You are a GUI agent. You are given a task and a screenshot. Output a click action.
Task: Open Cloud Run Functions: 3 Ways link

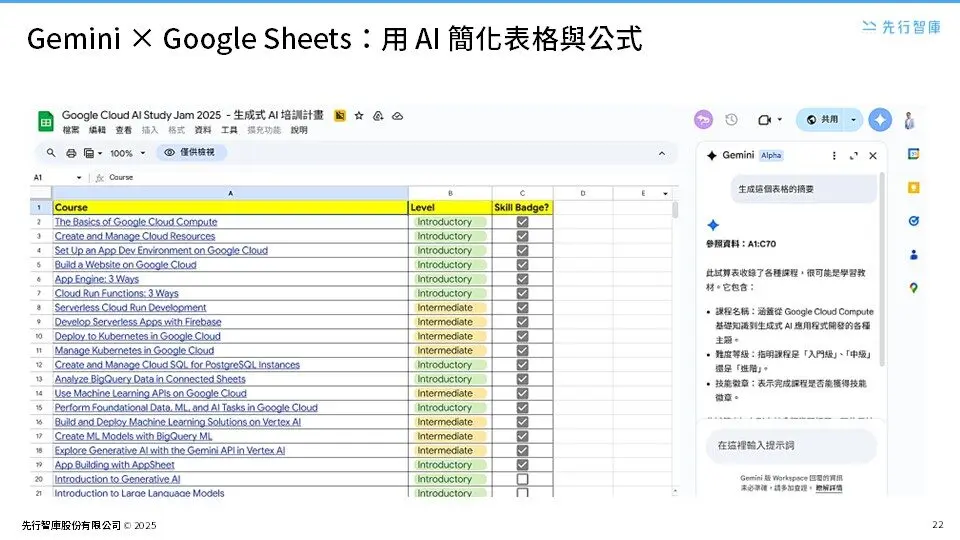(116, 293)
